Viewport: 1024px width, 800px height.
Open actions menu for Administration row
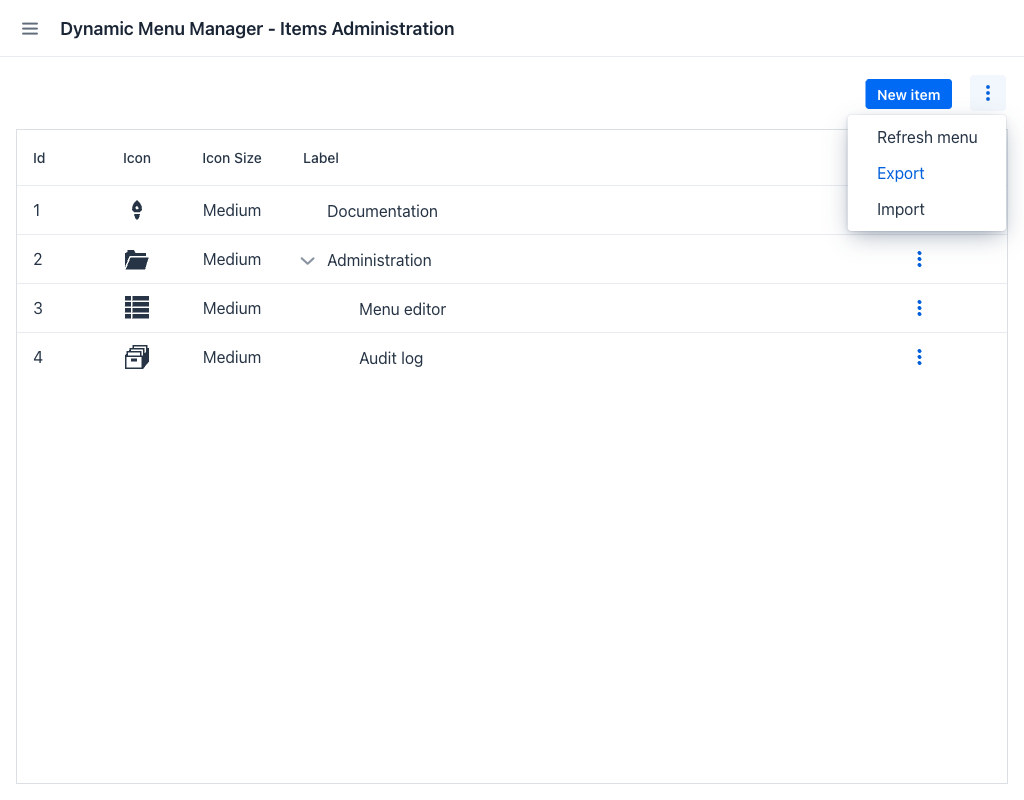pos(919,259)
